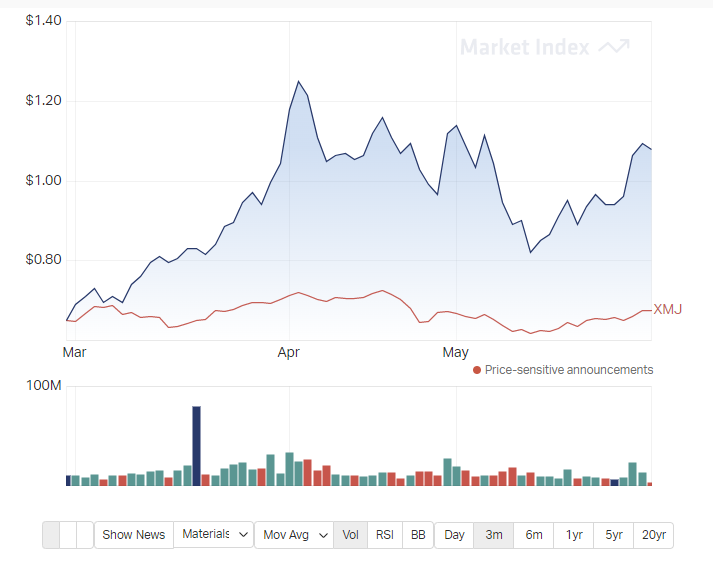Viewport: 713px width, 563px height.
Task: Select the third blank chart-type button
Action: pyautogui.click(x=85, y=535)
